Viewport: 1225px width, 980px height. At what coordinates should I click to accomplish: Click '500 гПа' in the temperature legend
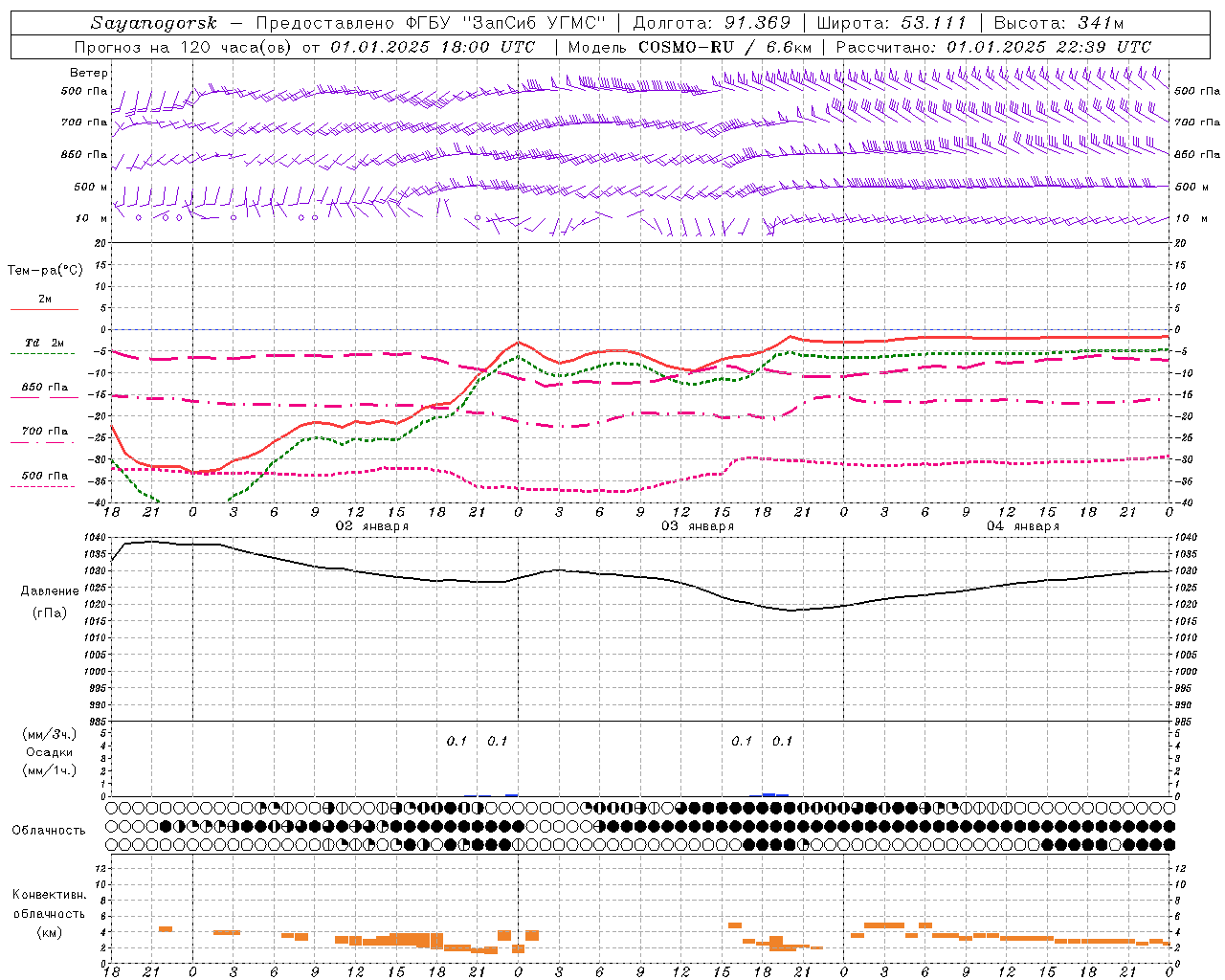point(45,476)
